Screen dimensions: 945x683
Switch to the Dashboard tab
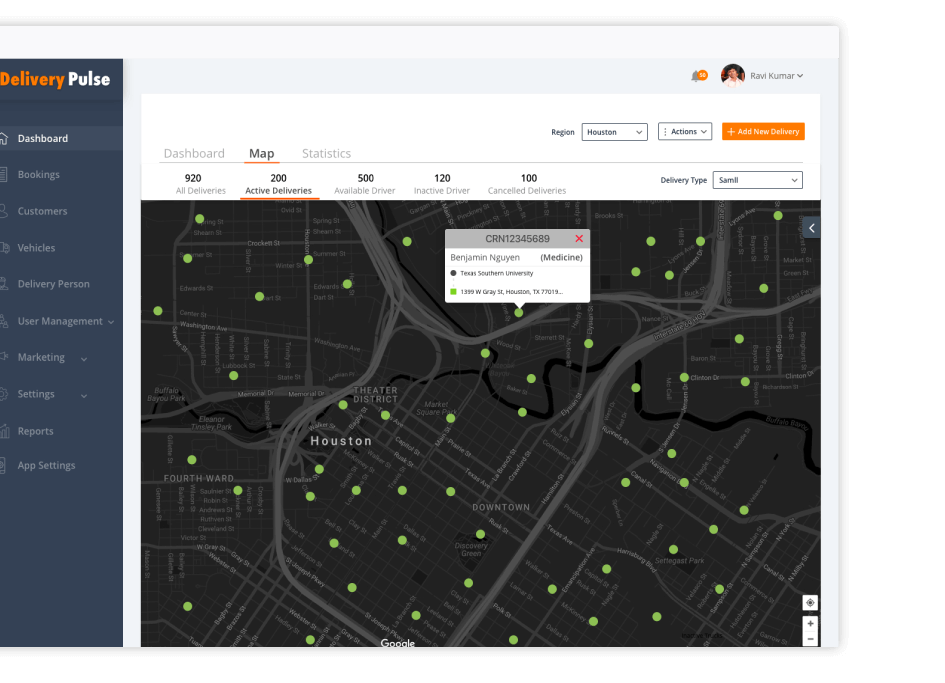point(194,153)
